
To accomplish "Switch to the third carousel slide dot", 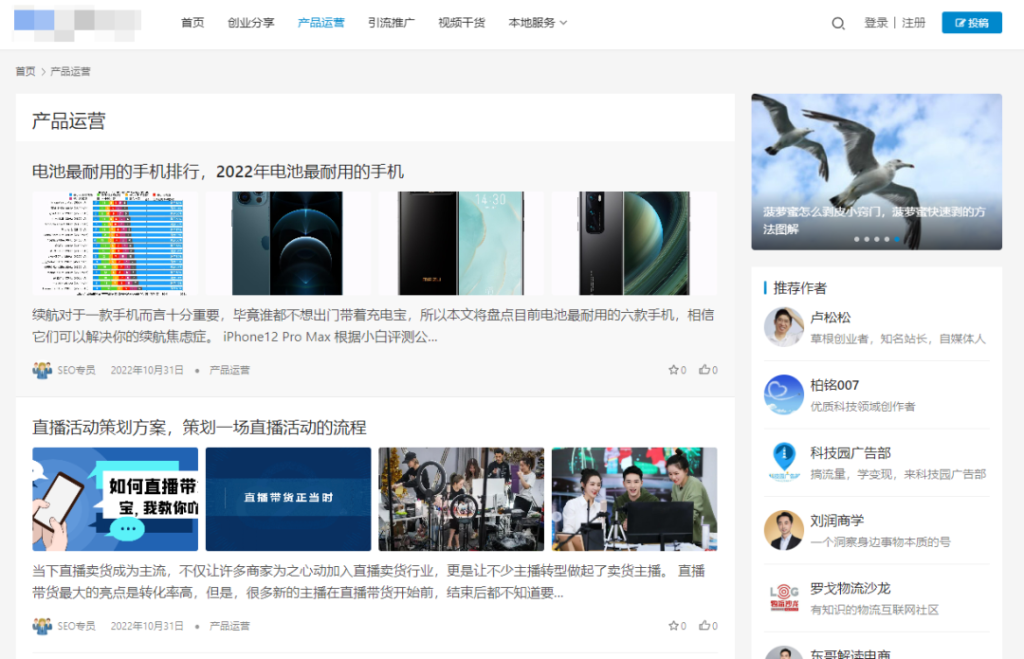I will pos(879,239).
